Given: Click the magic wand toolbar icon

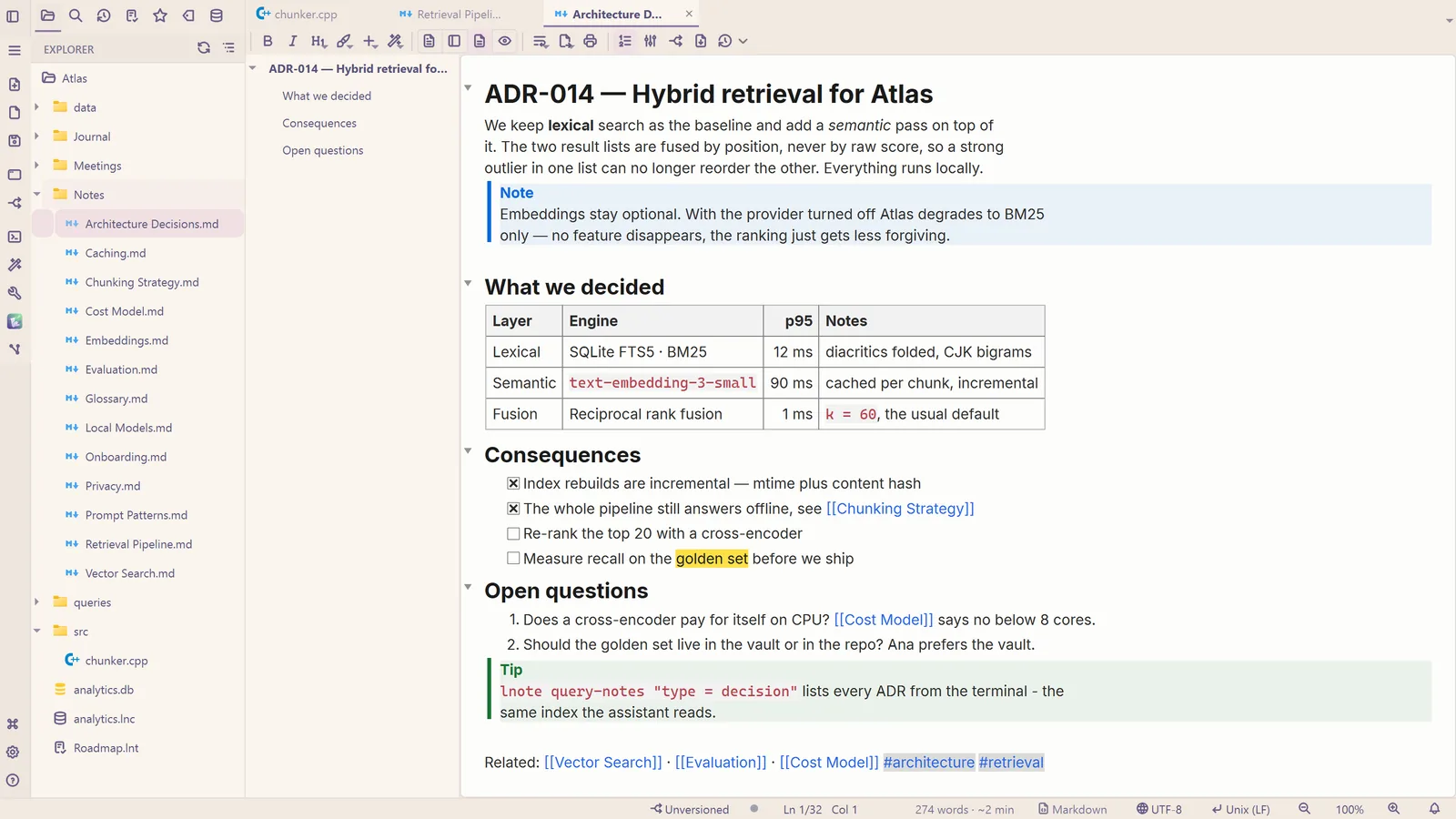Looking at the screenshot, I should tap(394, 41).
